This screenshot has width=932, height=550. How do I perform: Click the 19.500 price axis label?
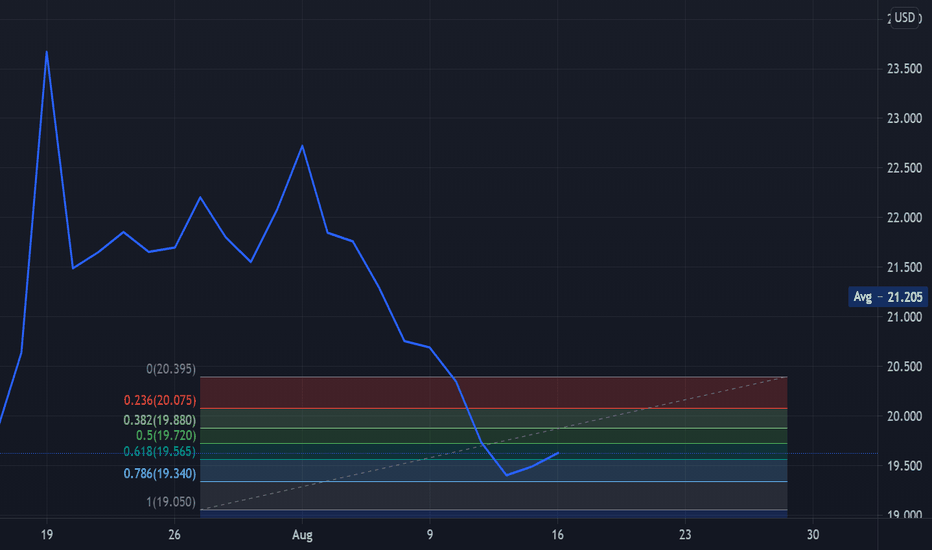[x=904, y=466]
